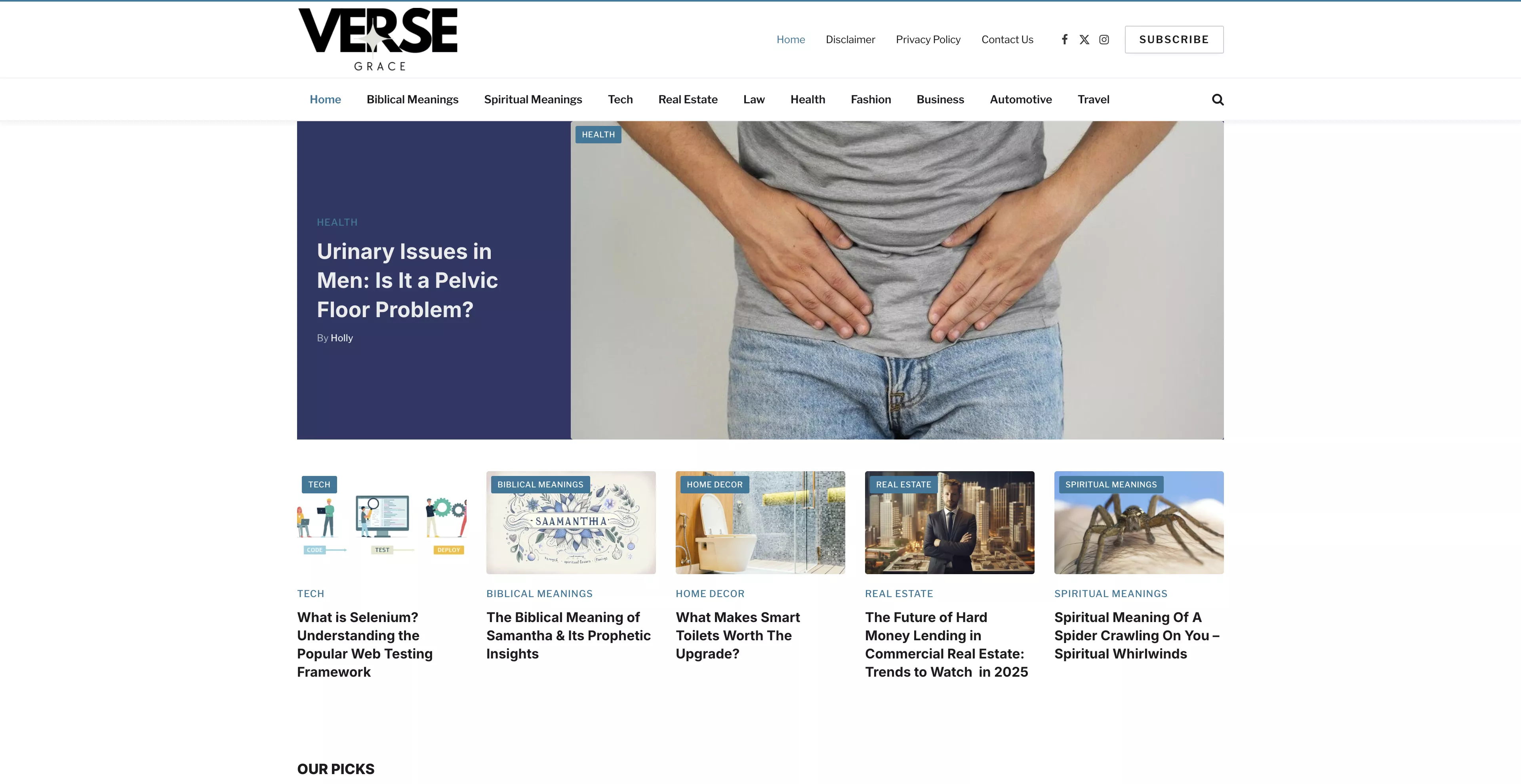Click the search magnifier icon

[1218, 100]
